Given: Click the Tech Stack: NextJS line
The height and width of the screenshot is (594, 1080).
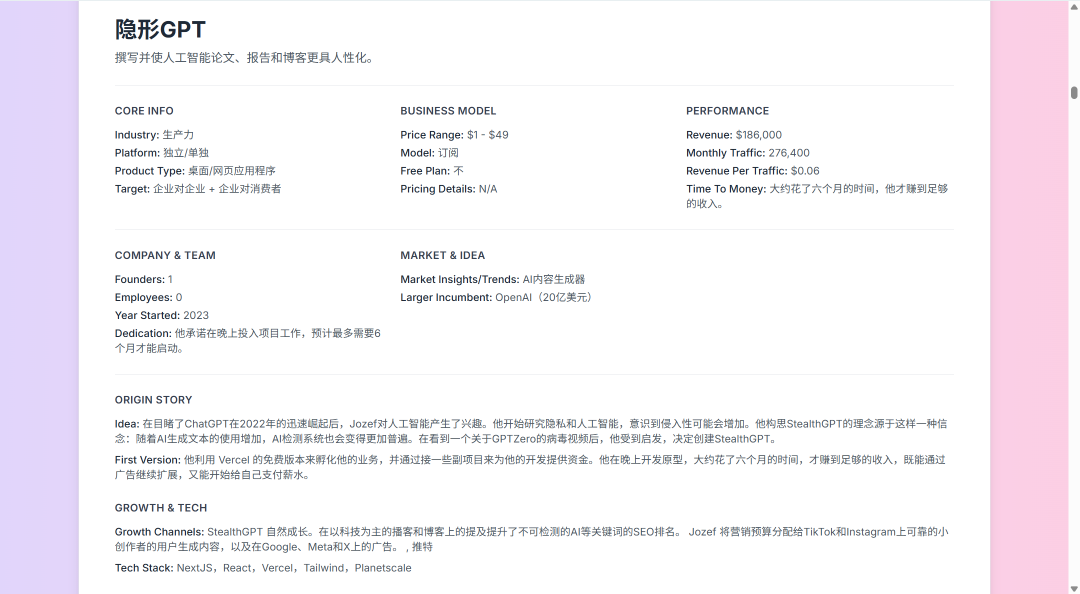Looking at the screenshot, I should point(263,569).
